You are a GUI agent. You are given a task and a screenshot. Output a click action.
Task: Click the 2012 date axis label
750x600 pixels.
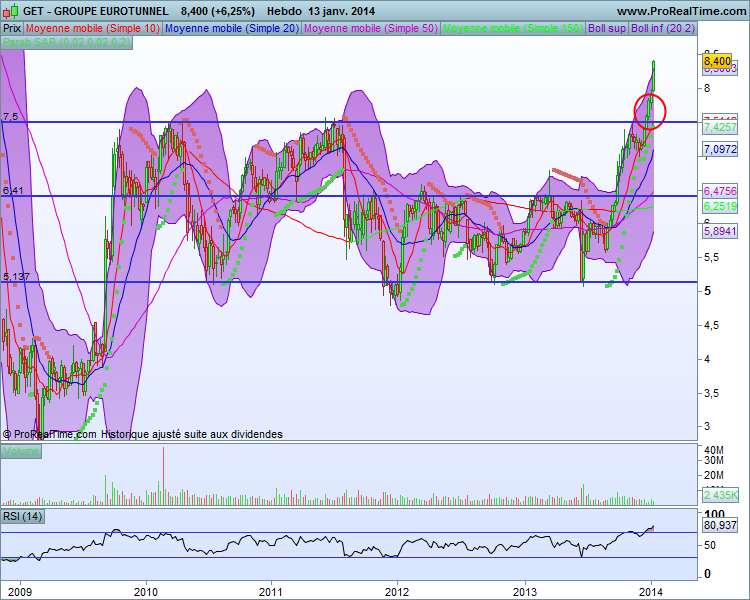coord(397,592)
